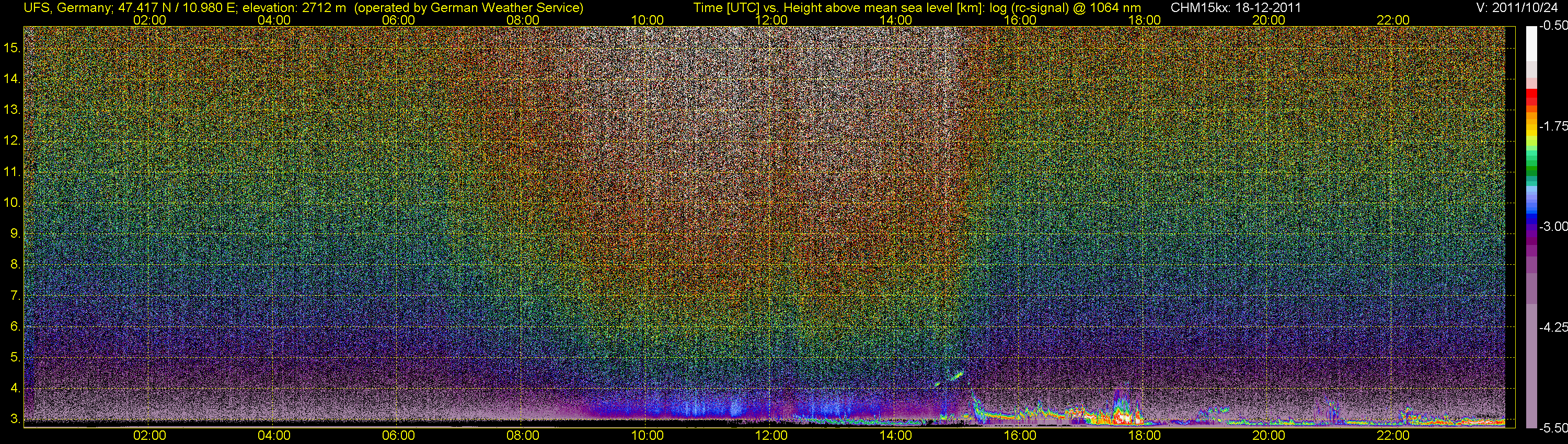Click the "04:00" label on the bottom time axis
Screen dimensions: 1568x444
coord(274,436)
